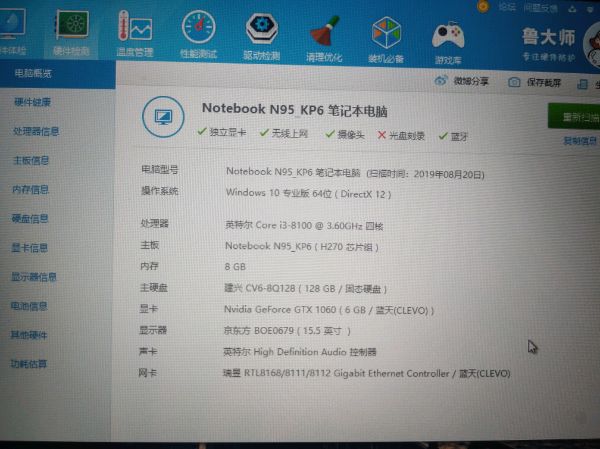Image resolution: width=600 pixels, height=449 pixels.
Task: Click the Nvidia GeForce GTX 1060 value
Action: click(329, 310)
